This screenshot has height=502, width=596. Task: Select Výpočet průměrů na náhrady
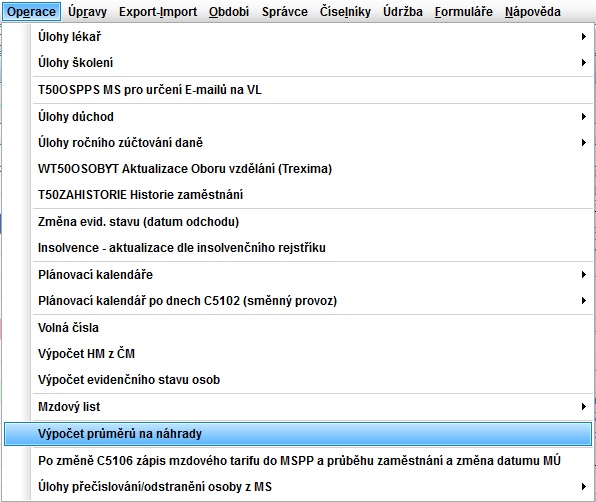(298, 434)
